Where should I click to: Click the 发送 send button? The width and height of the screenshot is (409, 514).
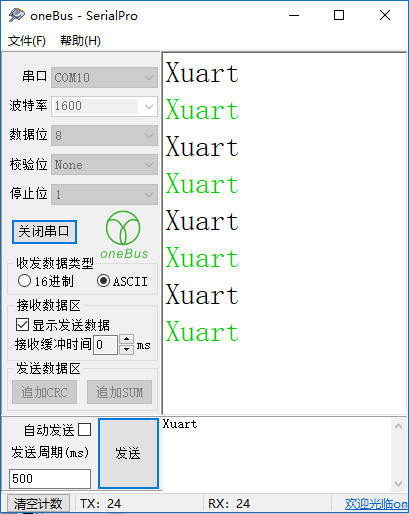tap(128, 453)
